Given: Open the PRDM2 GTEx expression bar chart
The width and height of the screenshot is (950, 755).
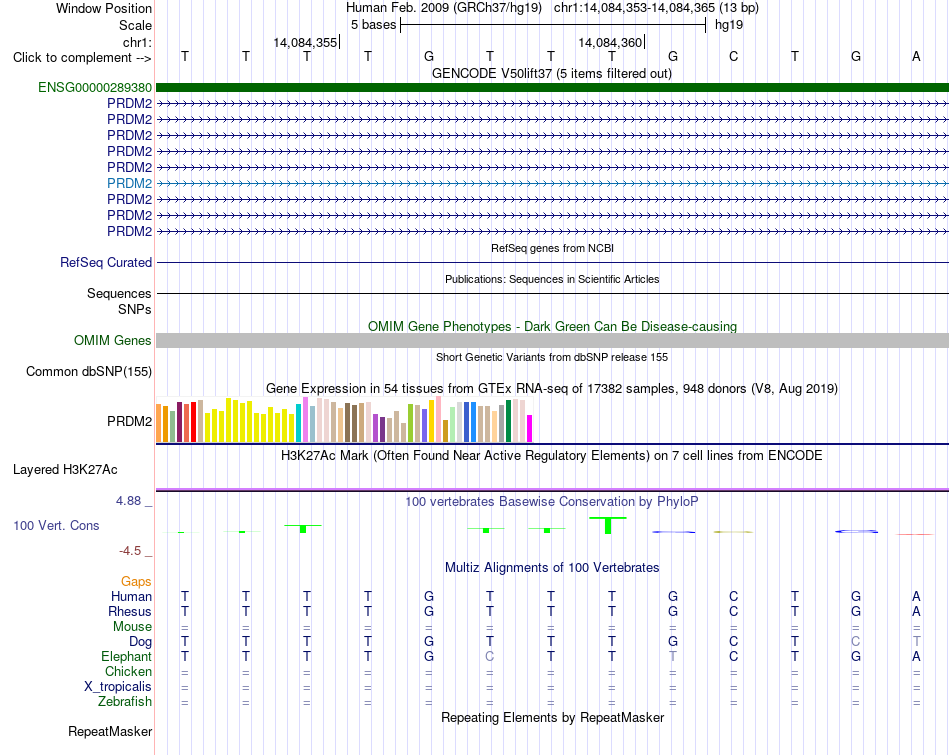Looking at the screenshot, I should [x=344, y=419].
